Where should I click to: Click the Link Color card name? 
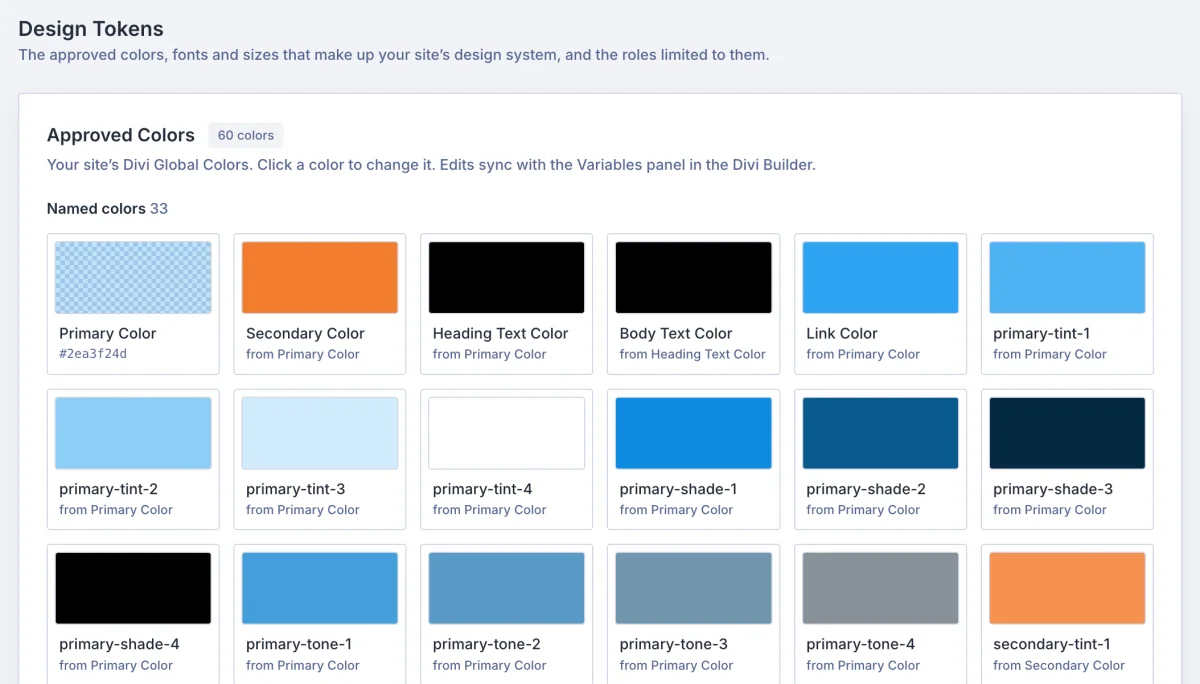pyautogui.click(x=842, y=333)
